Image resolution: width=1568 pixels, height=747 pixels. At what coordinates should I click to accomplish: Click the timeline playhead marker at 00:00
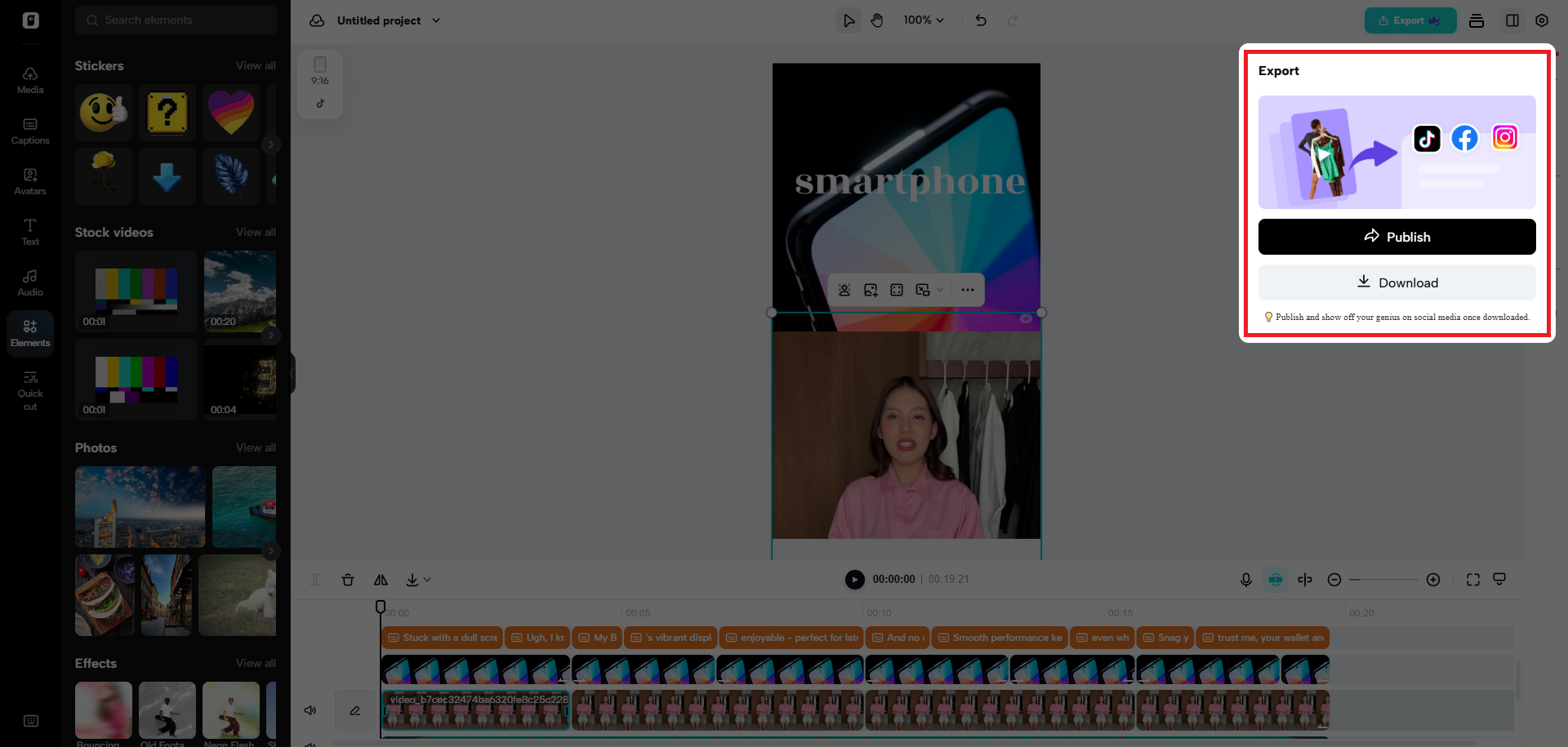(x=381, y=607)
